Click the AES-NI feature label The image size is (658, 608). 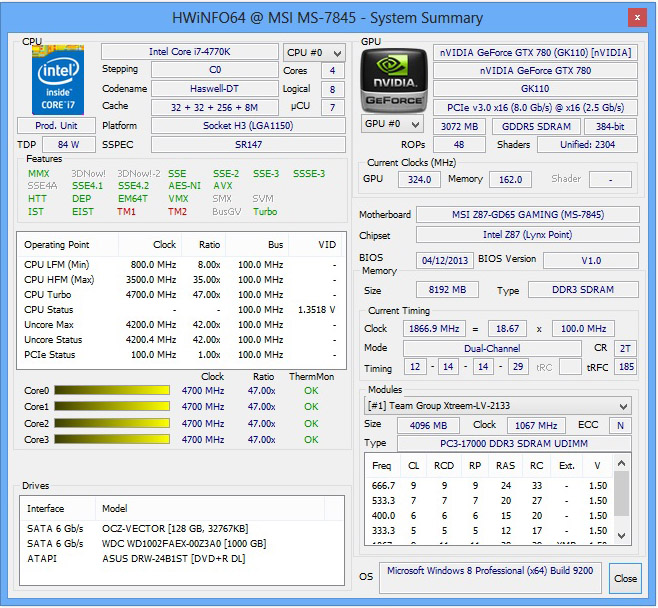pos(184,186)
